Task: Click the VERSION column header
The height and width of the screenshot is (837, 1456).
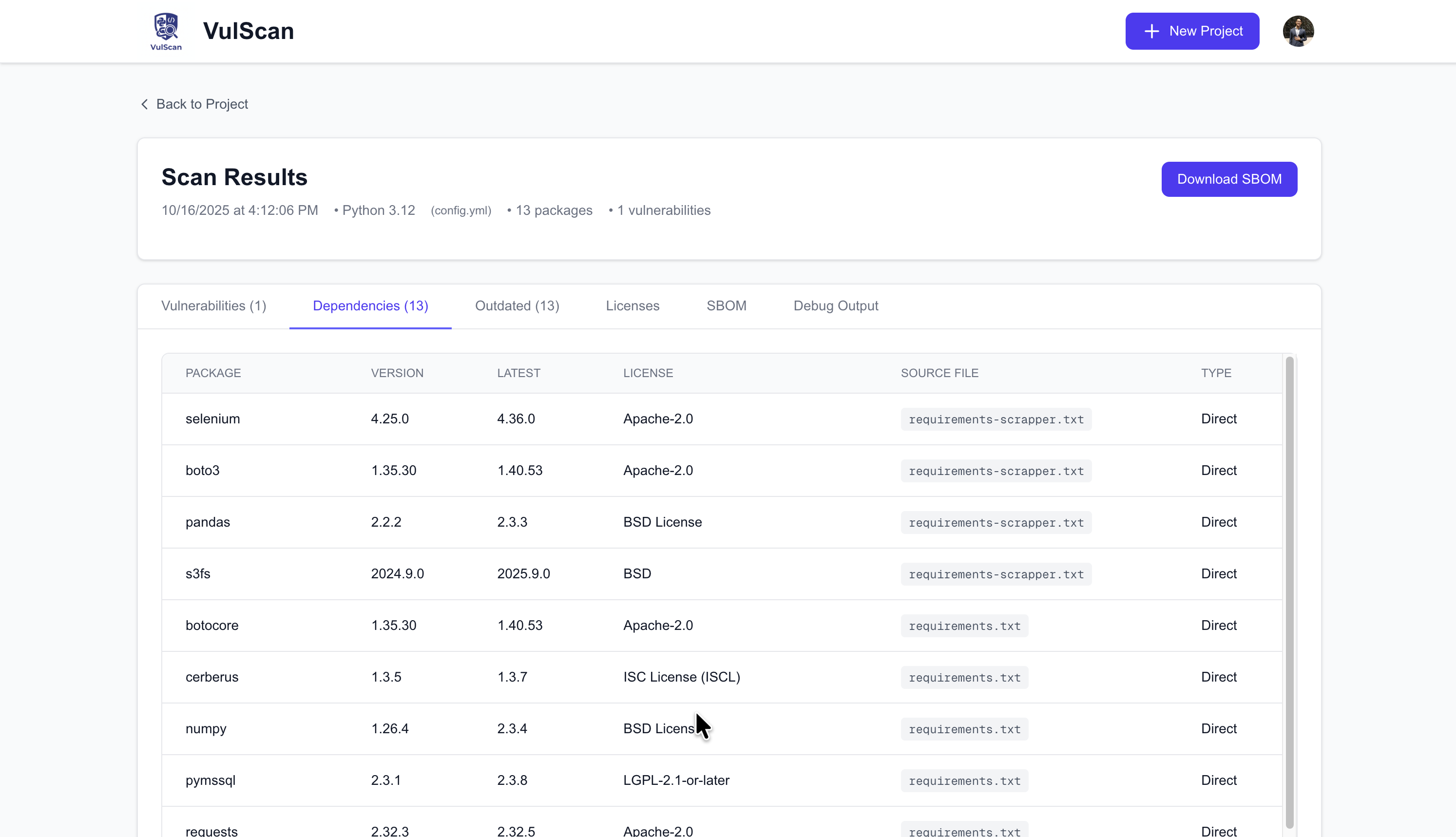Action: coord(397,373)
